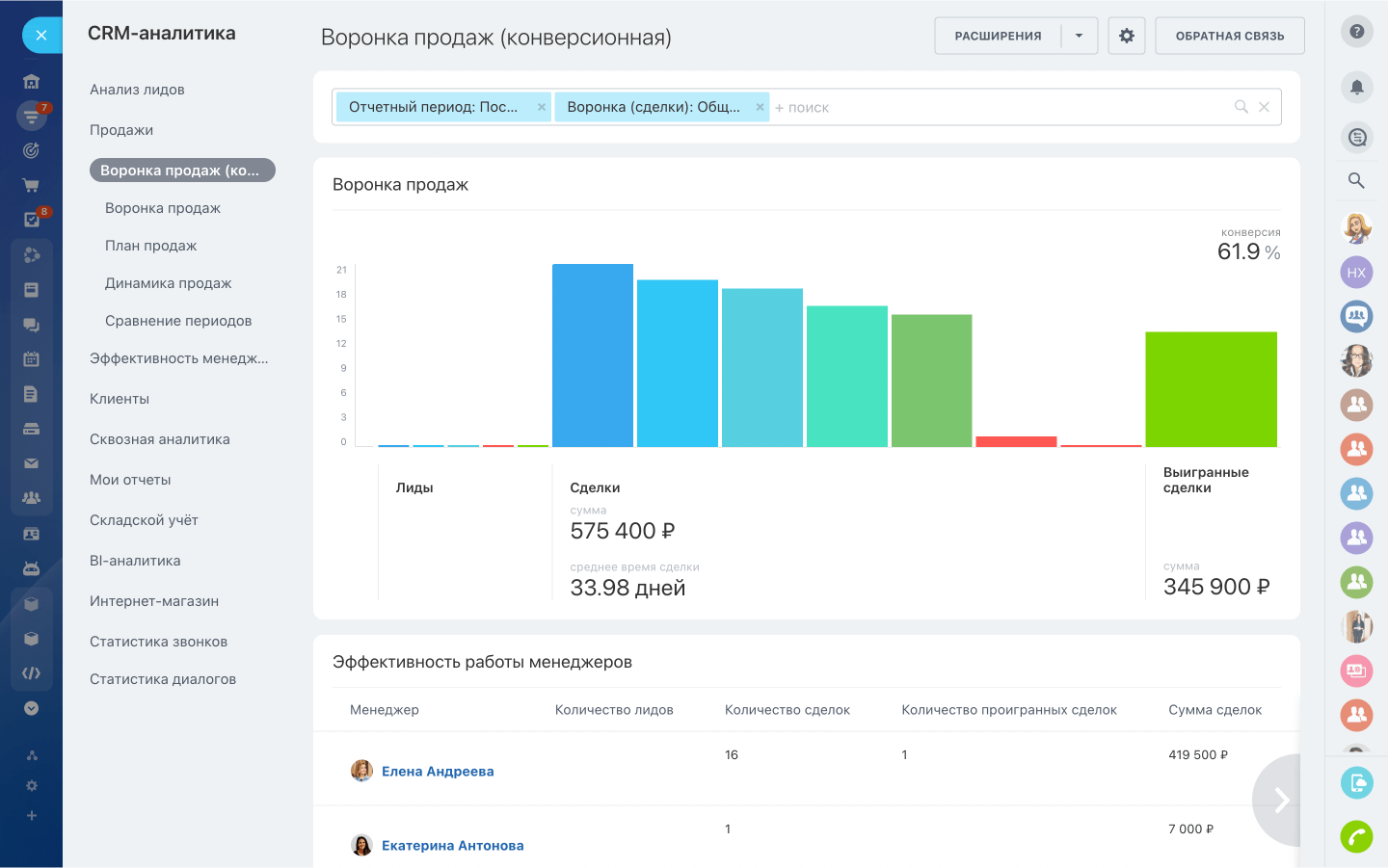Viewport: 1388px width, 868px height.
Task: Open search via magnifier in right sidebar
Action: (1356, 180)
